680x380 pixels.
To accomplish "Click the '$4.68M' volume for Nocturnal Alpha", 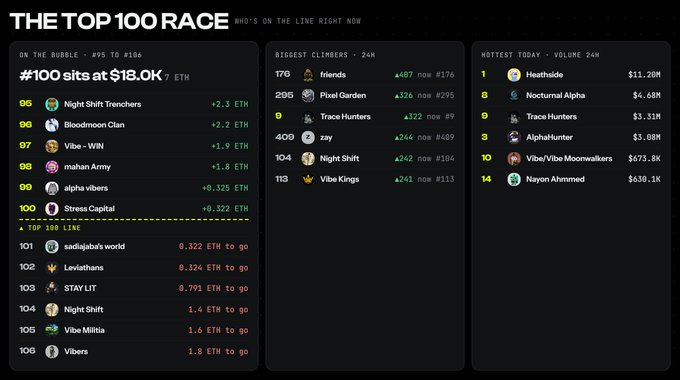I will (646, 95).
